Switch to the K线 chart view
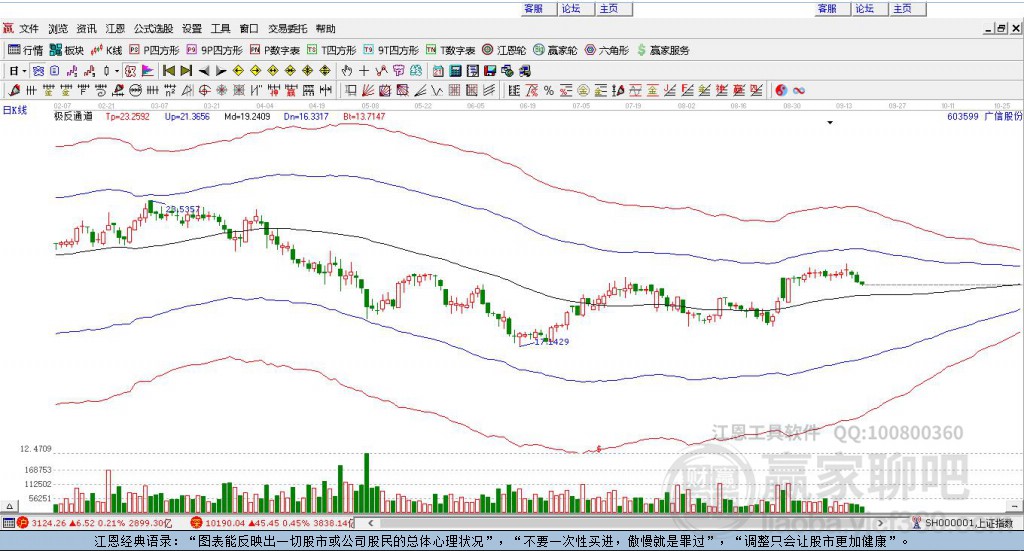 coord(106,50)
